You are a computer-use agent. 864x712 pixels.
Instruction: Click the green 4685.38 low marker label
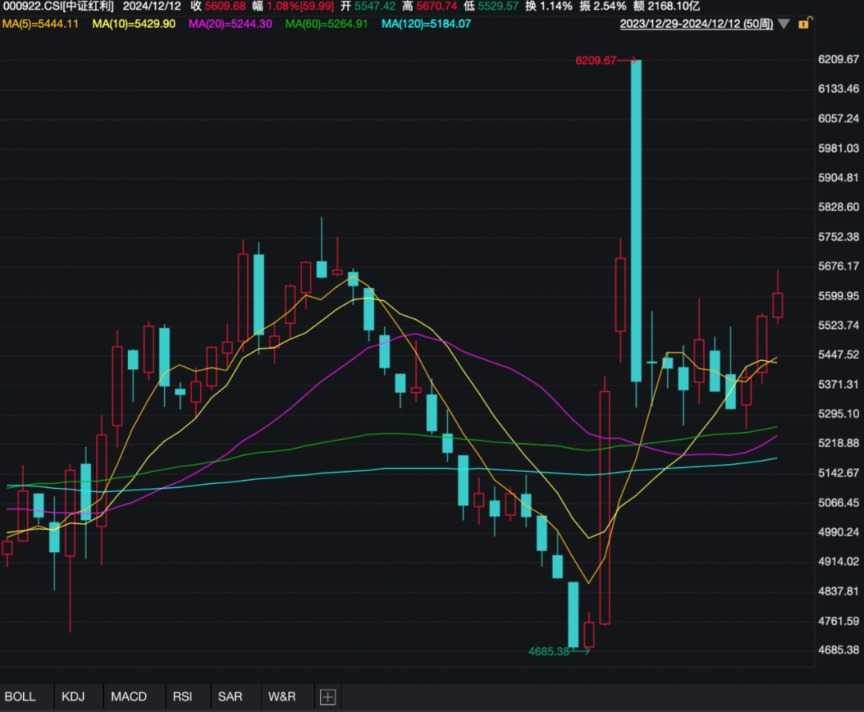549,651
